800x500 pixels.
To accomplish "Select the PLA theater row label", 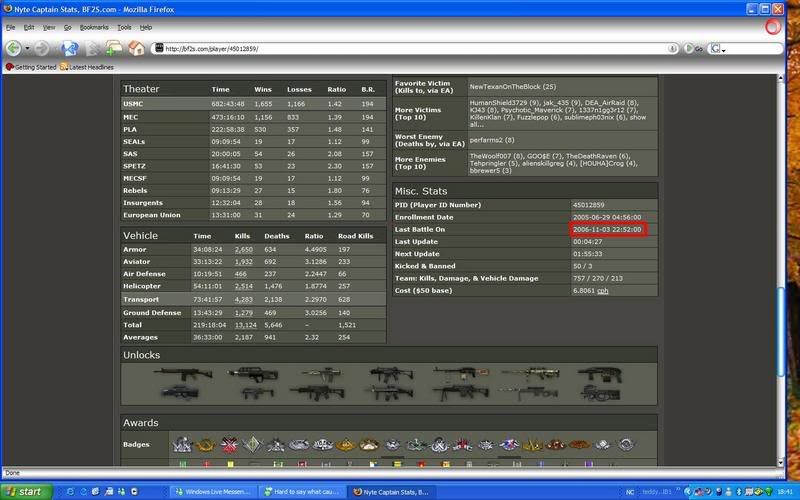I will tap(130, 130).
